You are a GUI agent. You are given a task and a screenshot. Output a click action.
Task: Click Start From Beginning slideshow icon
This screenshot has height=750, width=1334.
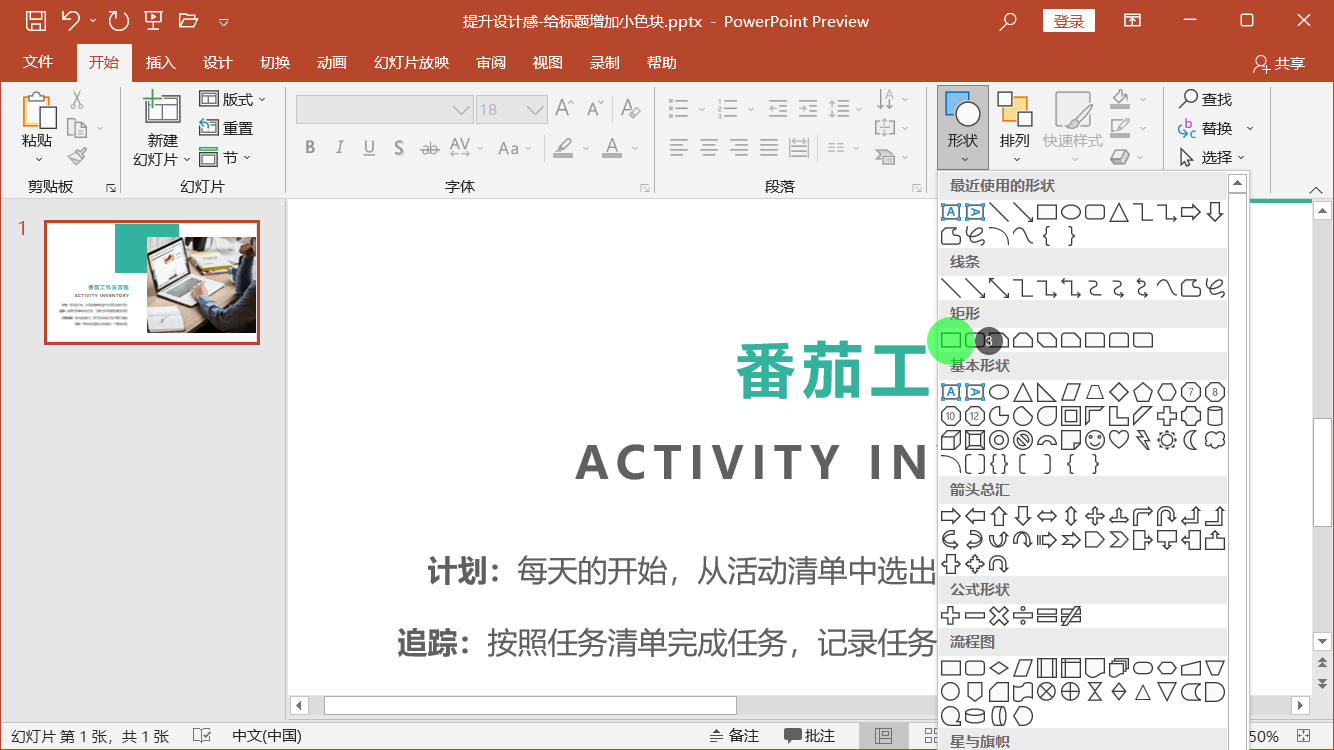click(x=153, y=21)
